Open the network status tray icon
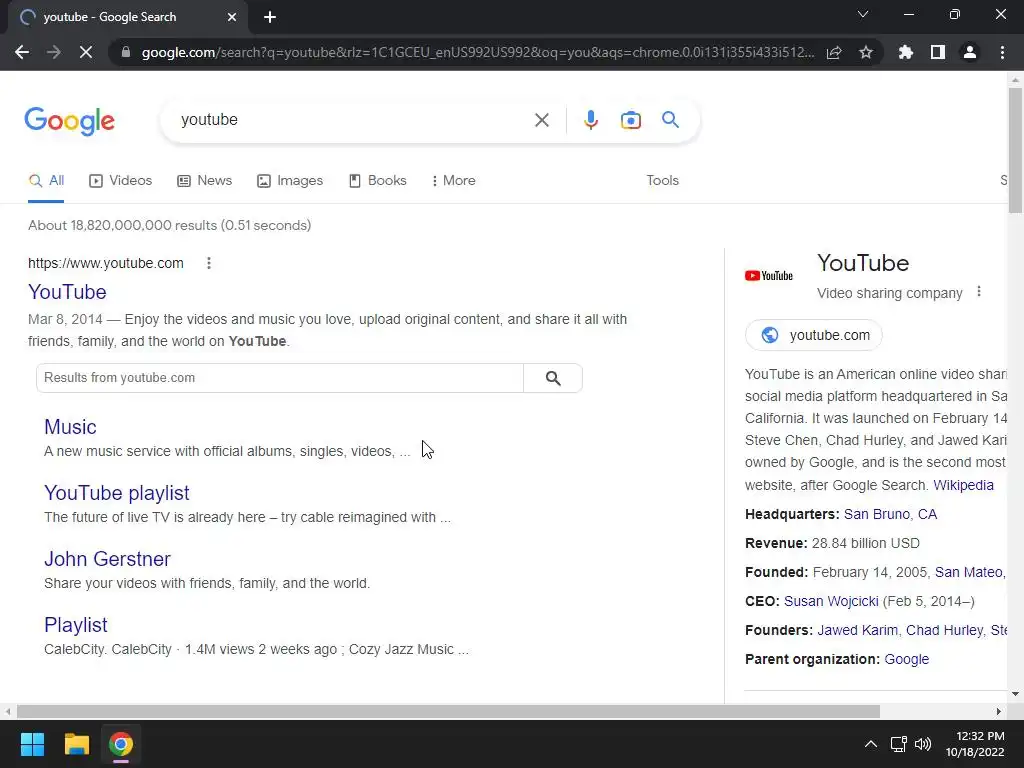This screenshot has height=768, width=1024. [x=899, y=744]
